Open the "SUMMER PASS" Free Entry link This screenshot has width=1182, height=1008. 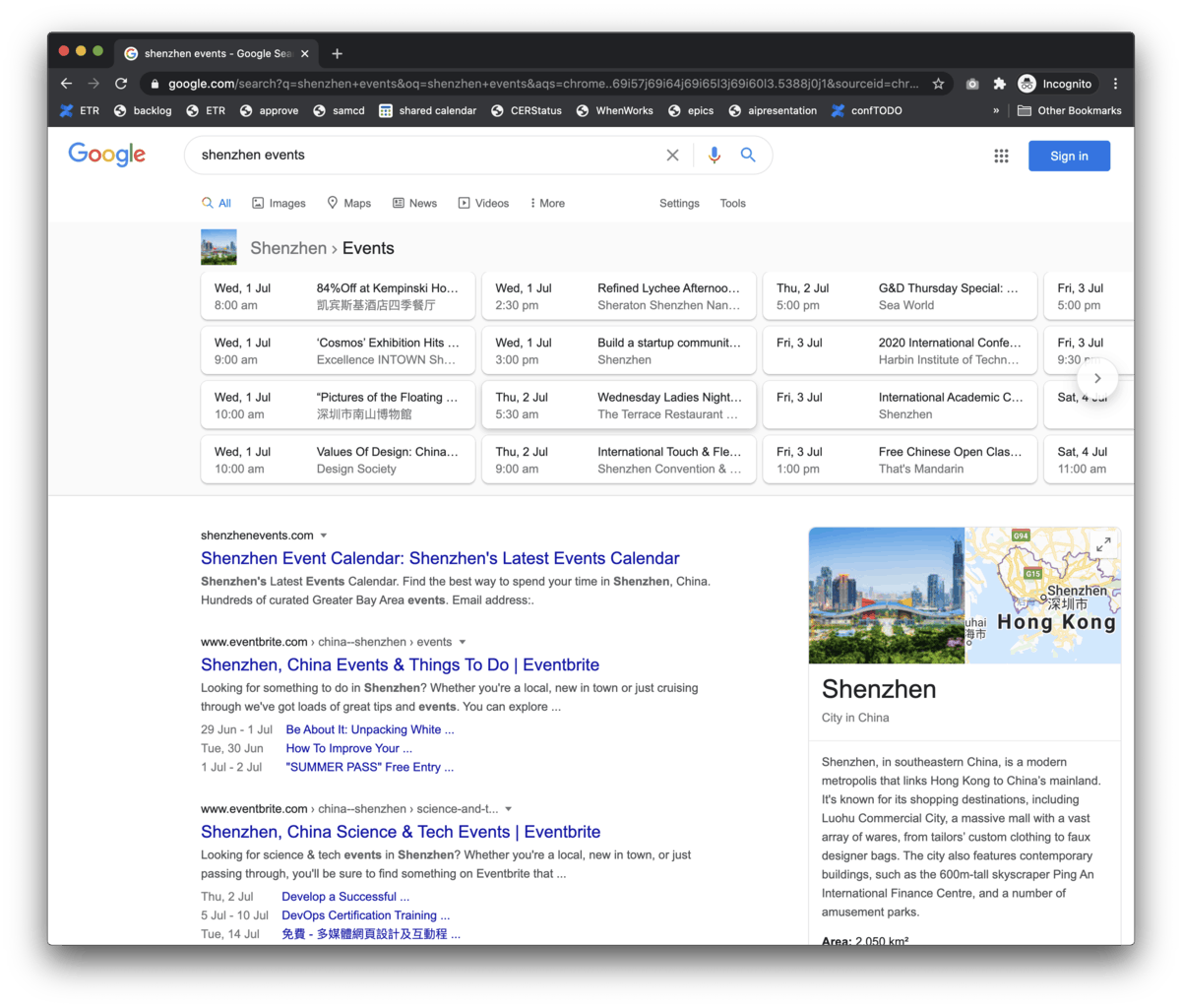coord(370,767)
